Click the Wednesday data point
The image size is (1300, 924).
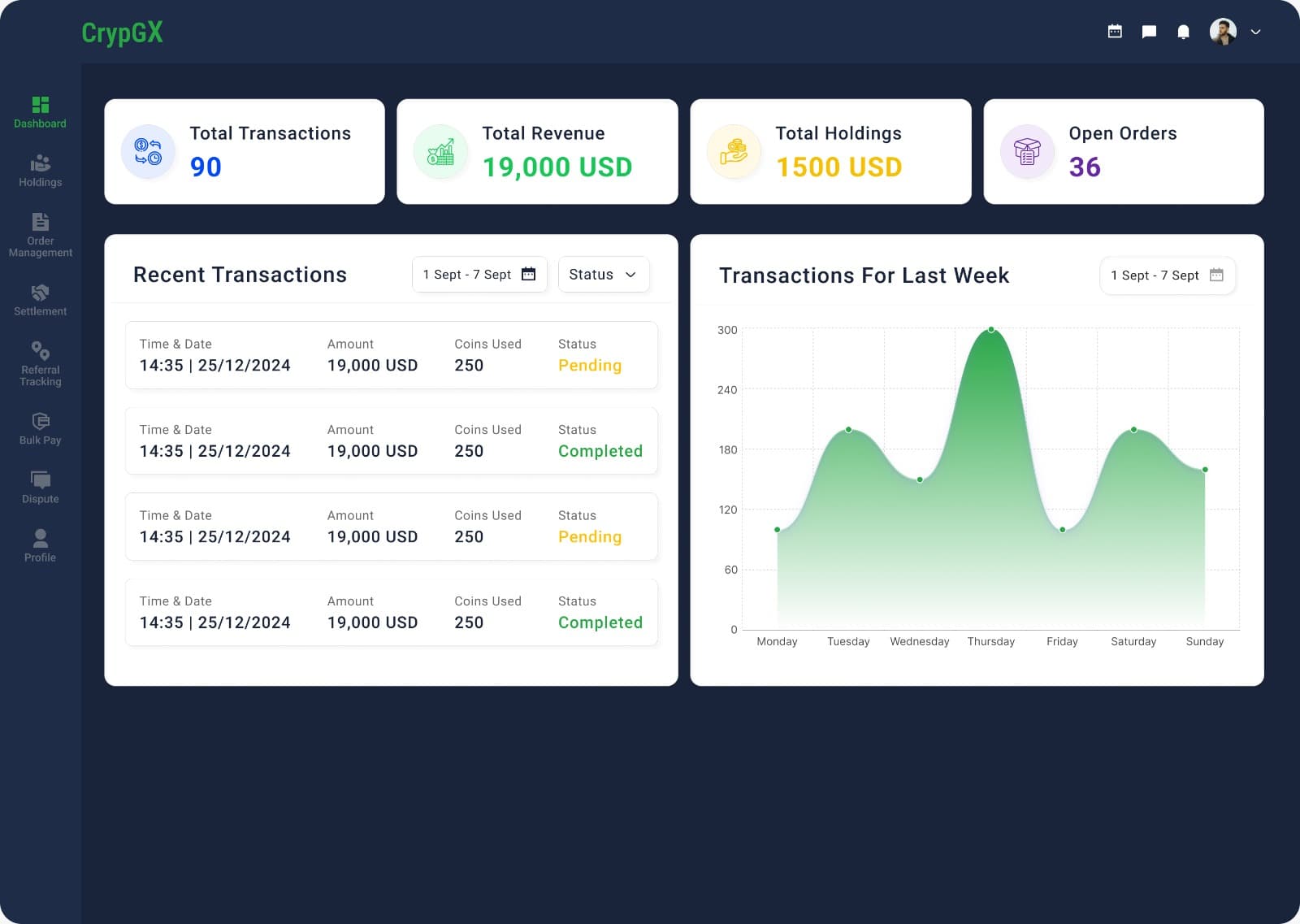pyautogui.click(x=920, y=479)
